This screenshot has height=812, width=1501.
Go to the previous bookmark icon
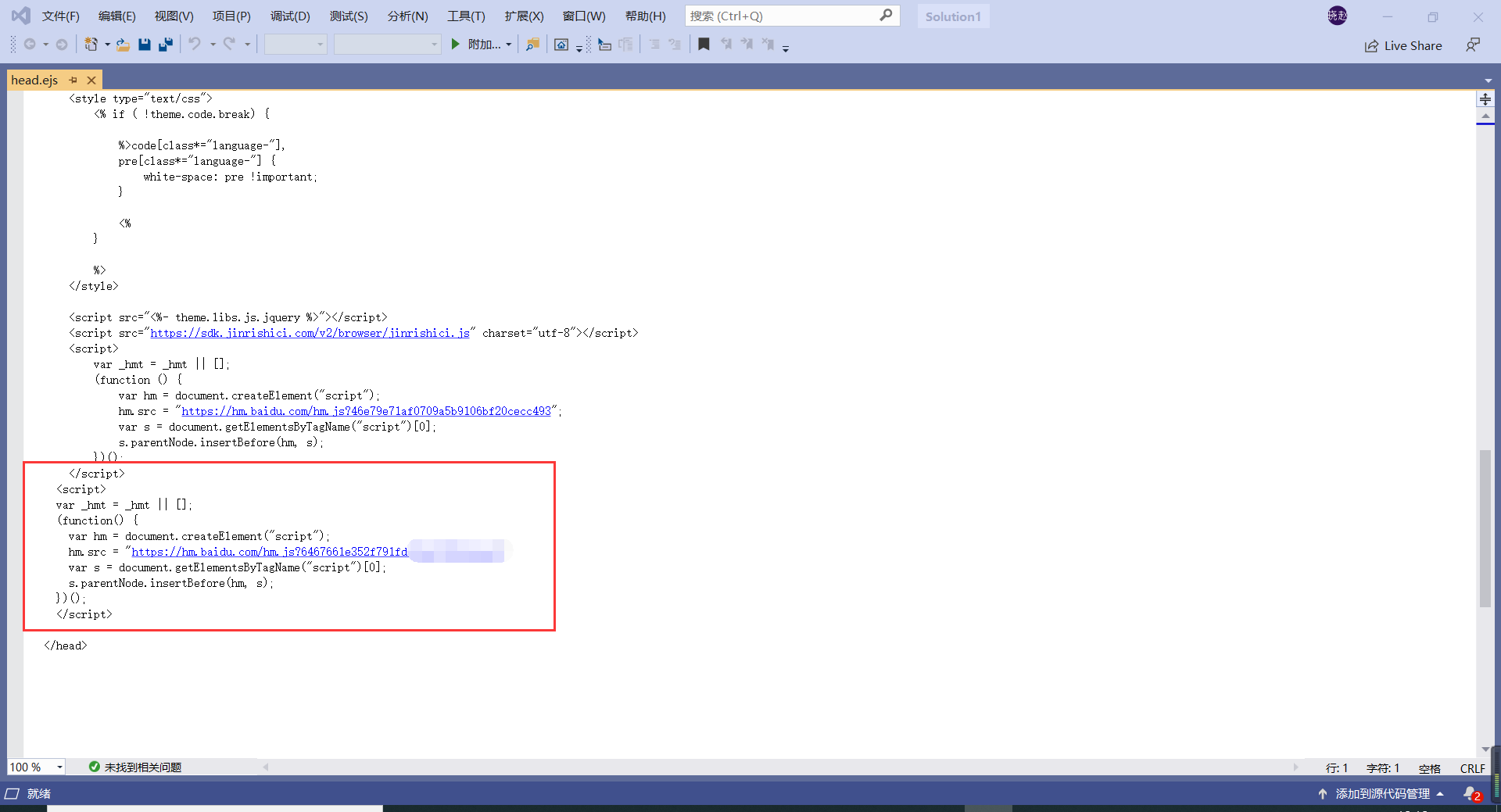pos(726,45)
